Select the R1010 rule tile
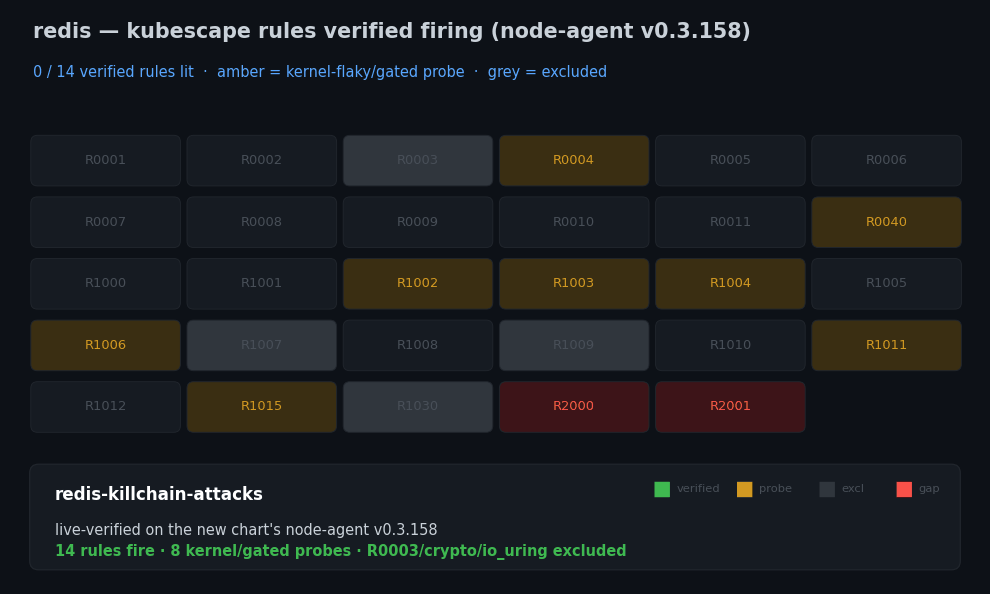 point(730,345)
